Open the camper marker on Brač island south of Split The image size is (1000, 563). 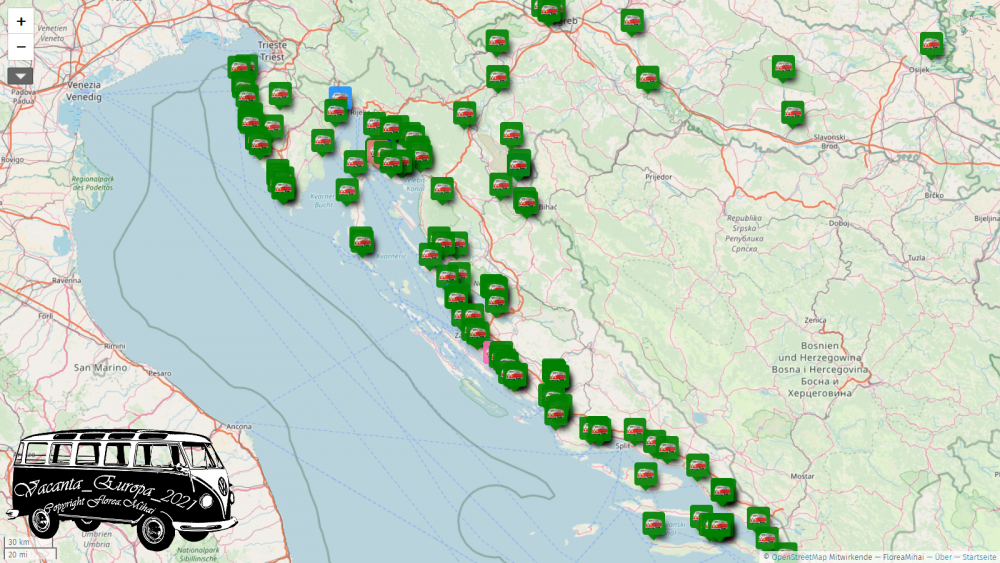pyautogui.click(x=646, y=476)
